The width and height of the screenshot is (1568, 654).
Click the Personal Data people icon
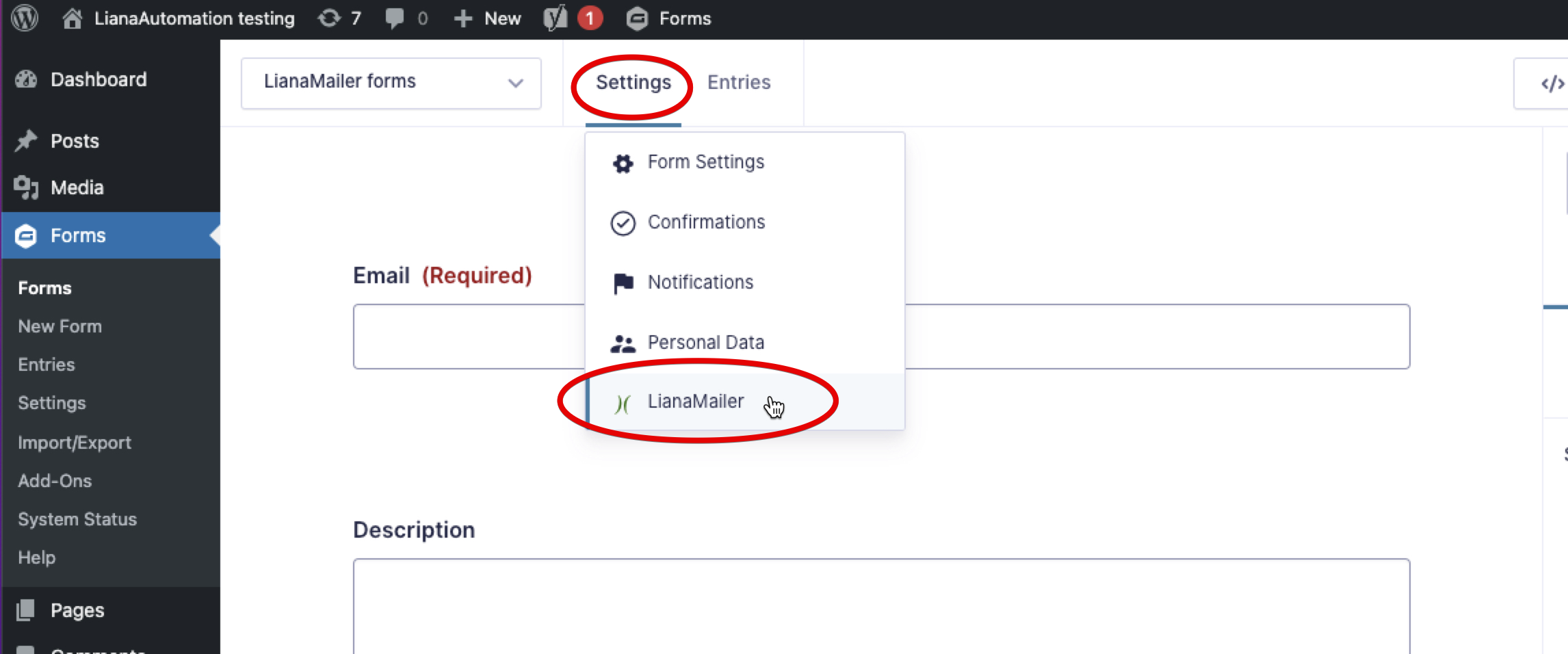pos(623,343)
